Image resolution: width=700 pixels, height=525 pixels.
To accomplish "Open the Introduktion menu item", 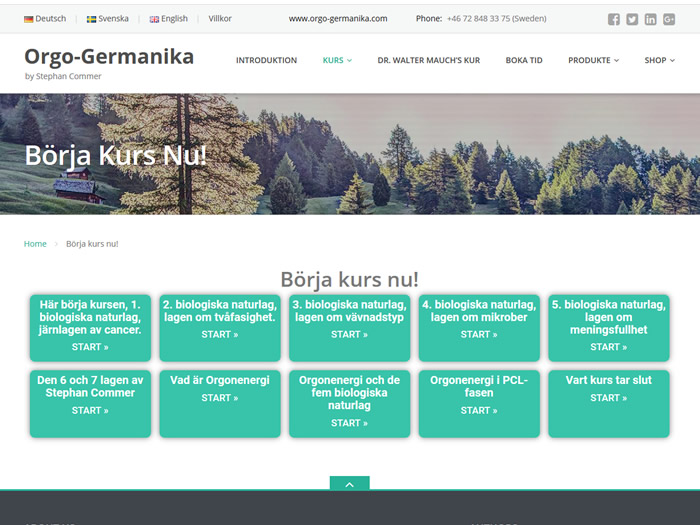I will point(267,60).
